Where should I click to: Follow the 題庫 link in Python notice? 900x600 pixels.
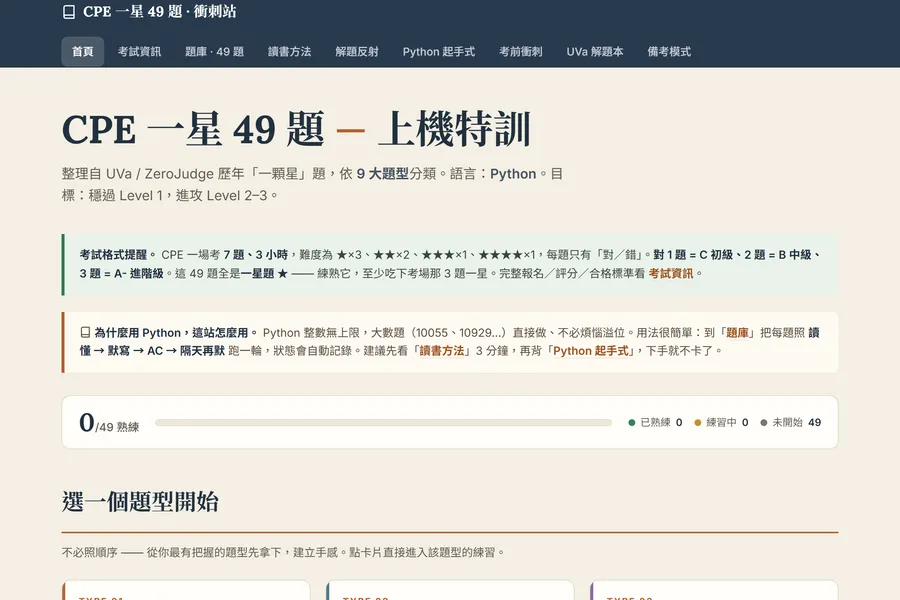(x=738, y=333)
